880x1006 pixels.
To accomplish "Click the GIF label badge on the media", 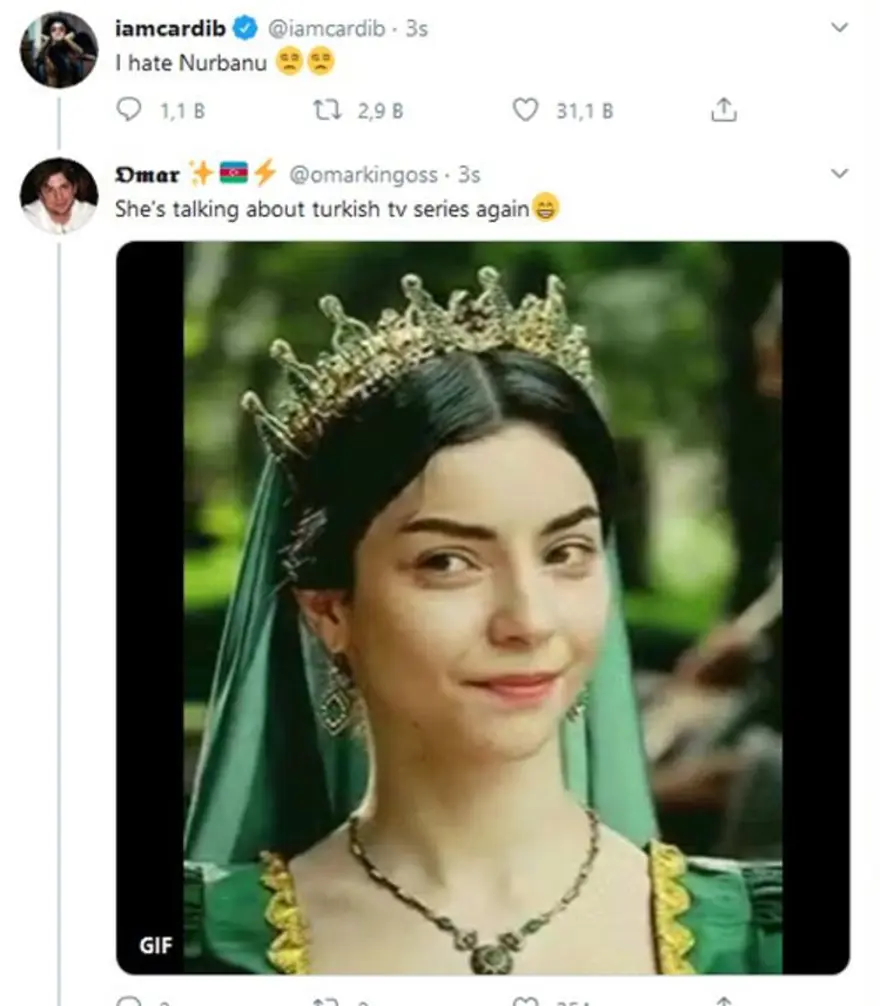I will tap(156, 945).
